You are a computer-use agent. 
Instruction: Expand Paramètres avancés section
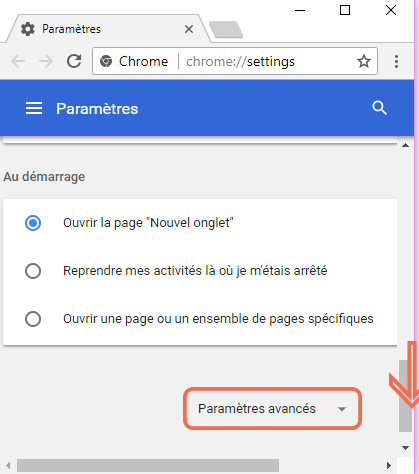[x=272, y=408]
